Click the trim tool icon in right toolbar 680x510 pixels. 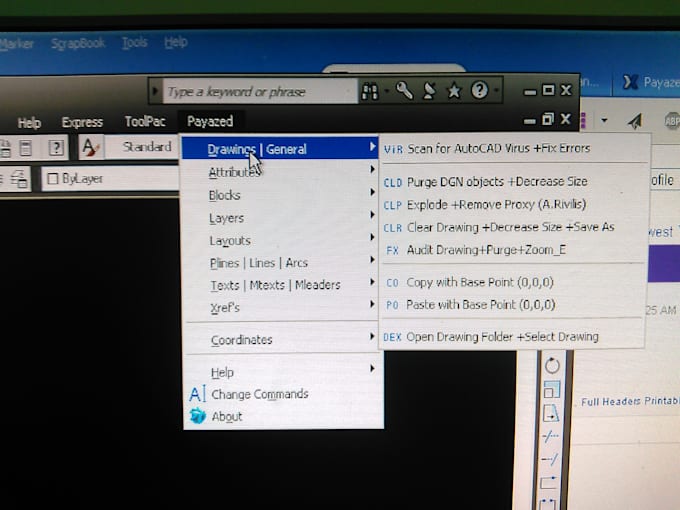click(x=550, y=436)
